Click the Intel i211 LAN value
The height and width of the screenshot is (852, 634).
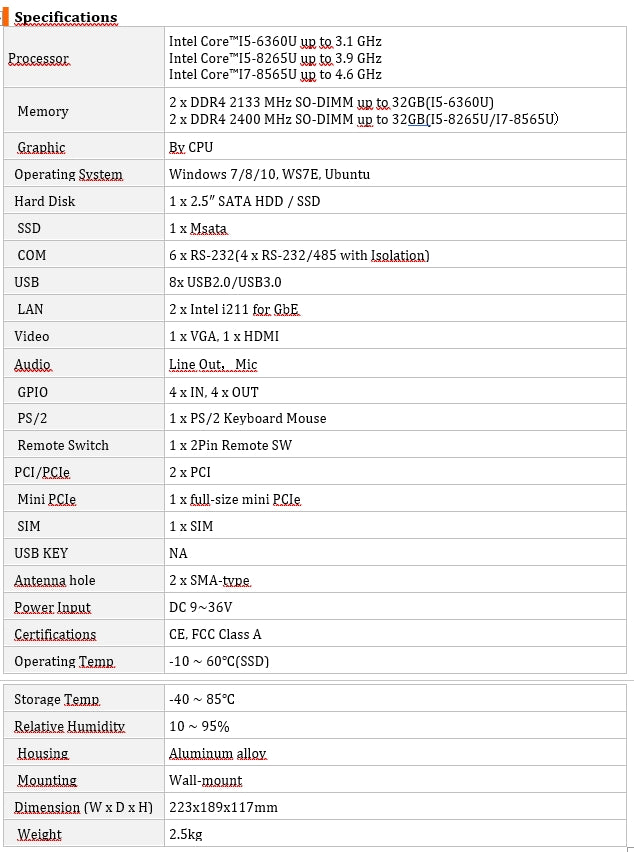coord(234,310)
